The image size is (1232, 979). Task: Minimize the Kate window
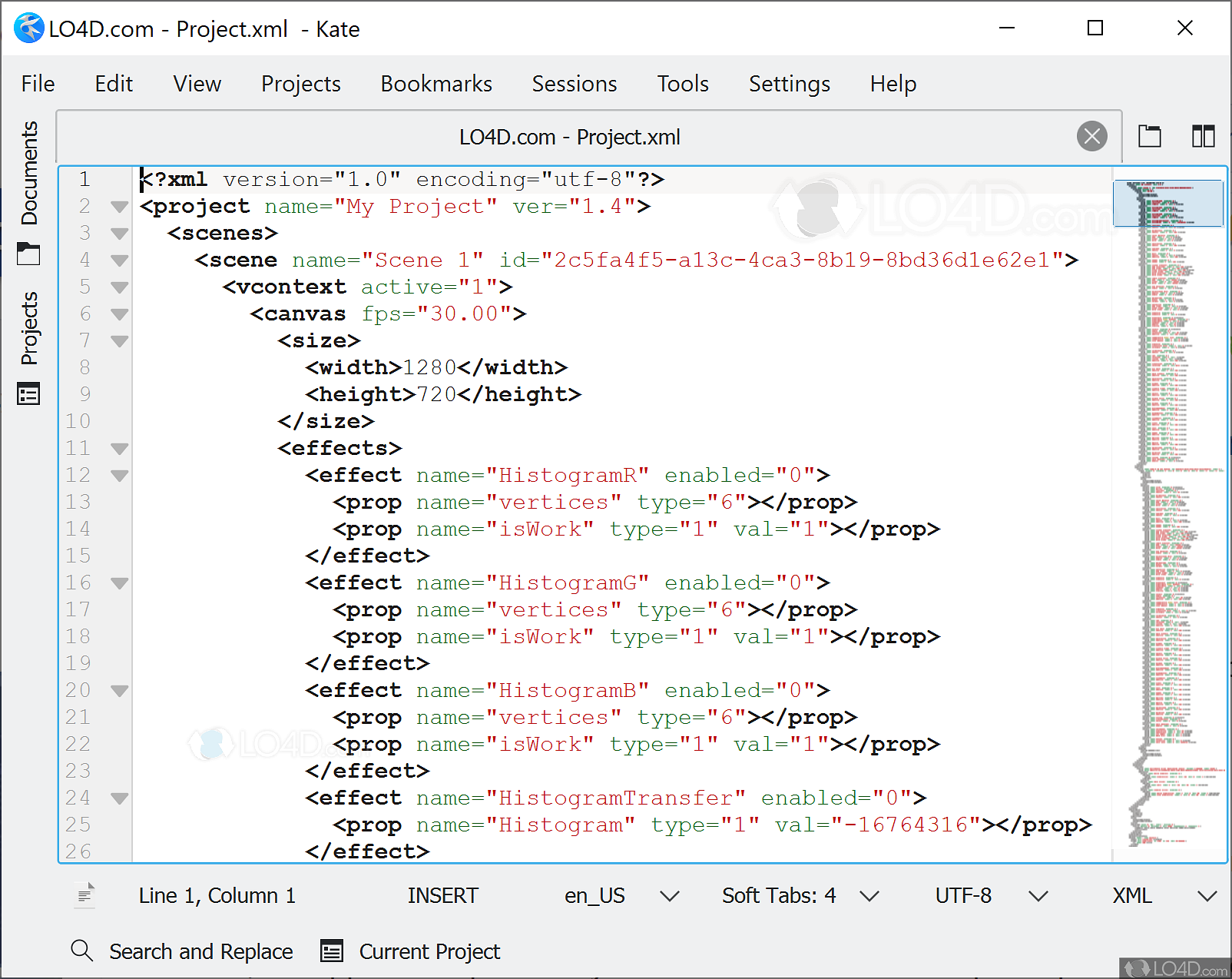tap(1007, 28)
